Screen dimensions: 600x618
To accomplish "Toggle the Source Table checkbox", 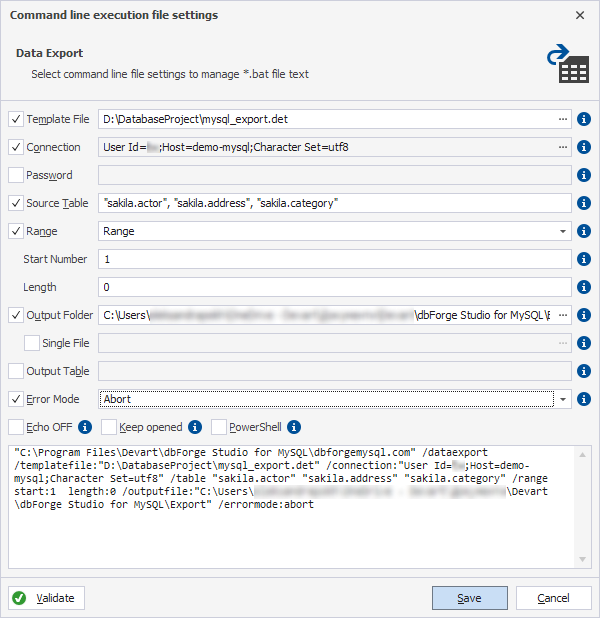I will [x=16, y=203].
